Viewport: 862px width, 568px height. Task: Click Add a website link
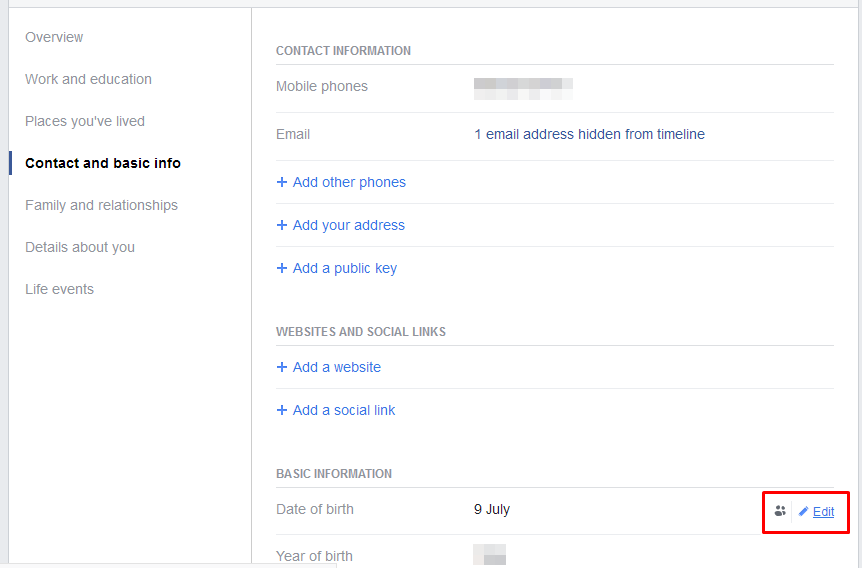point(336,367)
